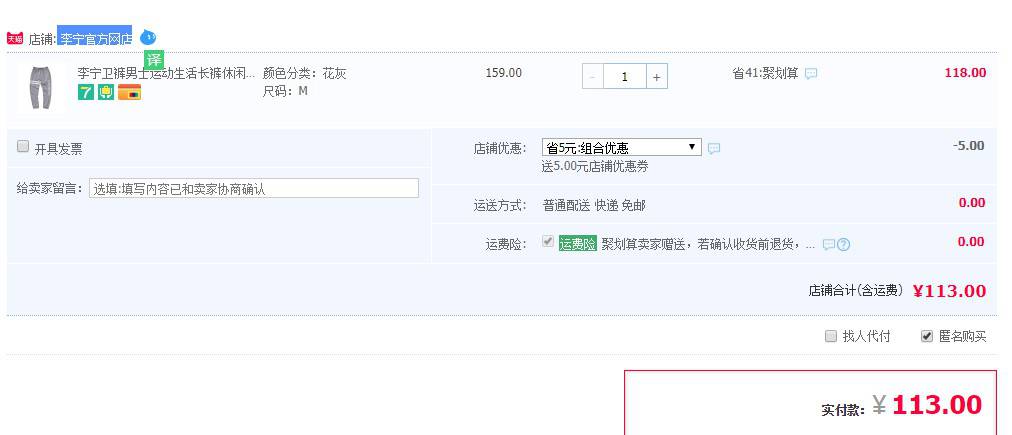Click the green translate 译 badge
Image resolution: width=1012 pixels, height=435 pixels.
(x=154, y=60)
